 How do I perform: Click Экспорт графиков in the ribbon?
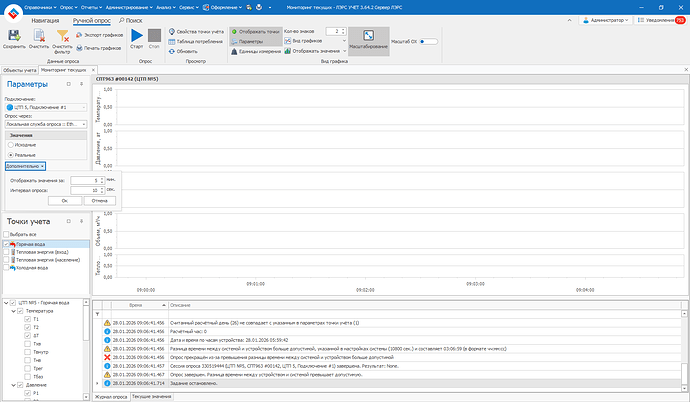[x=99, y=35]
